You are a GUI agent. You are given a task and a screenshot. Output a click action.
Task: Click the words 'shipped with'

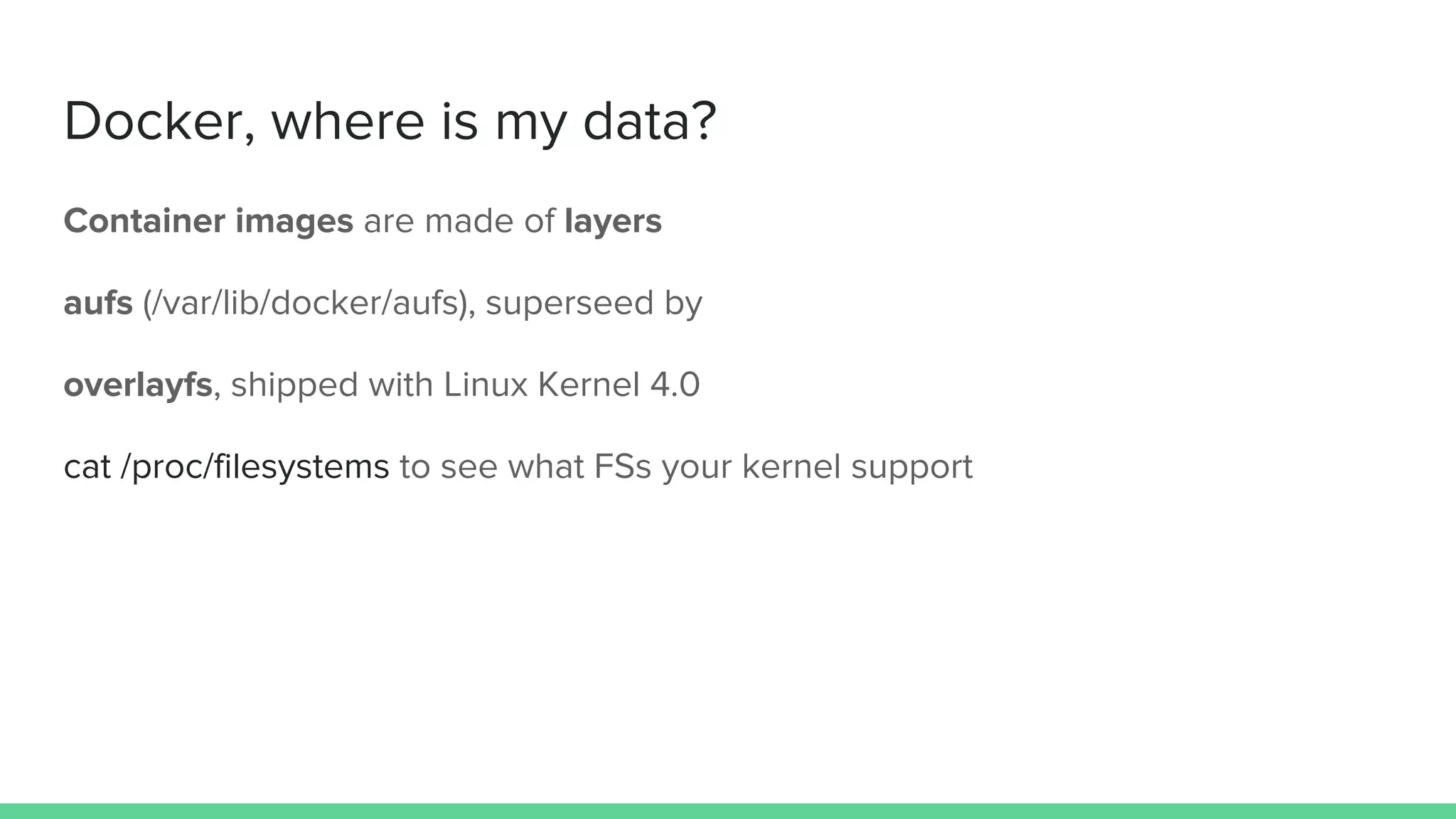(x=332, y=385)
